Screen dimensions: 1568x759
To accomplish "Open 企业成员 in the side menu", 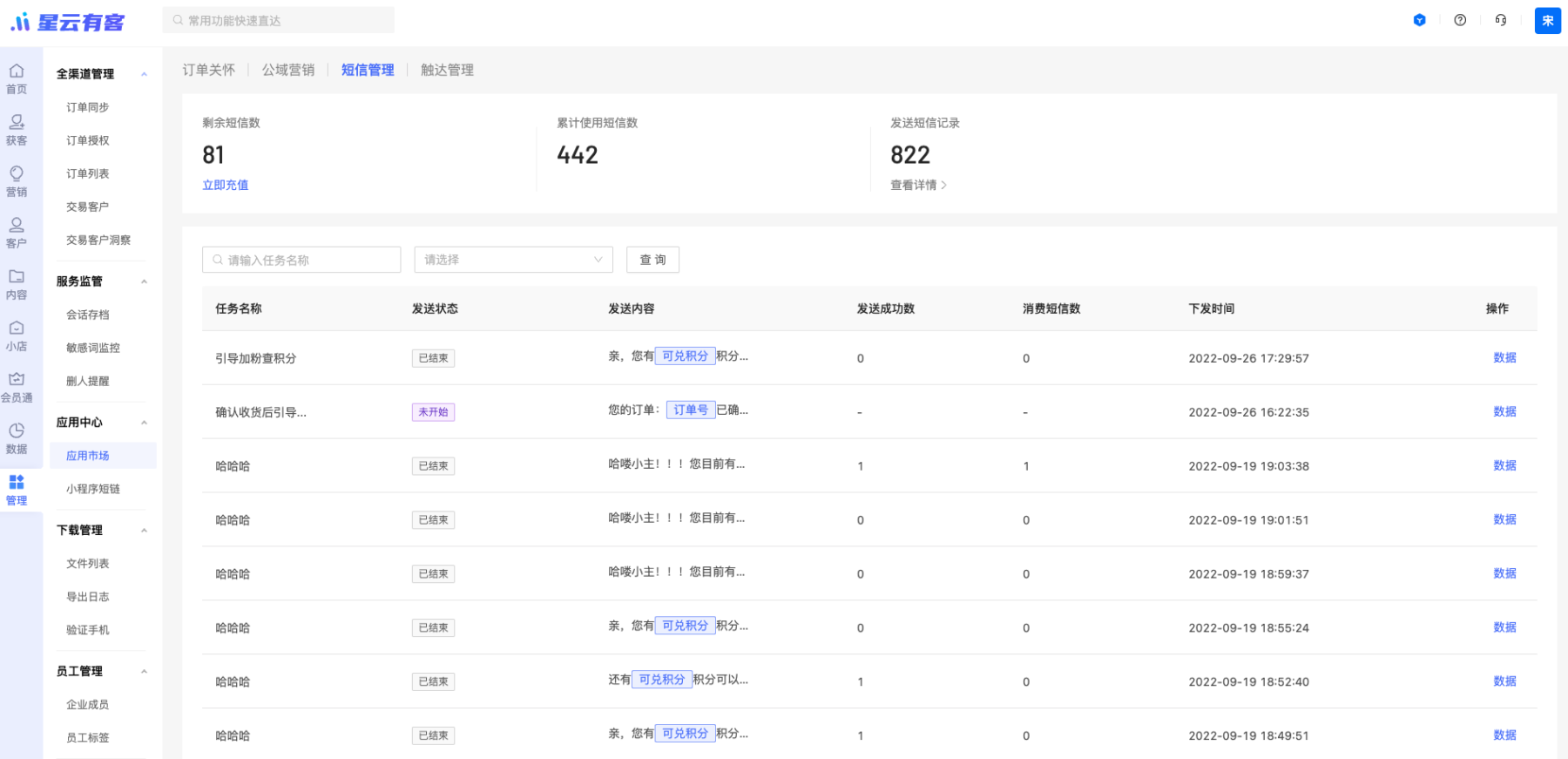I will [88, 705].
